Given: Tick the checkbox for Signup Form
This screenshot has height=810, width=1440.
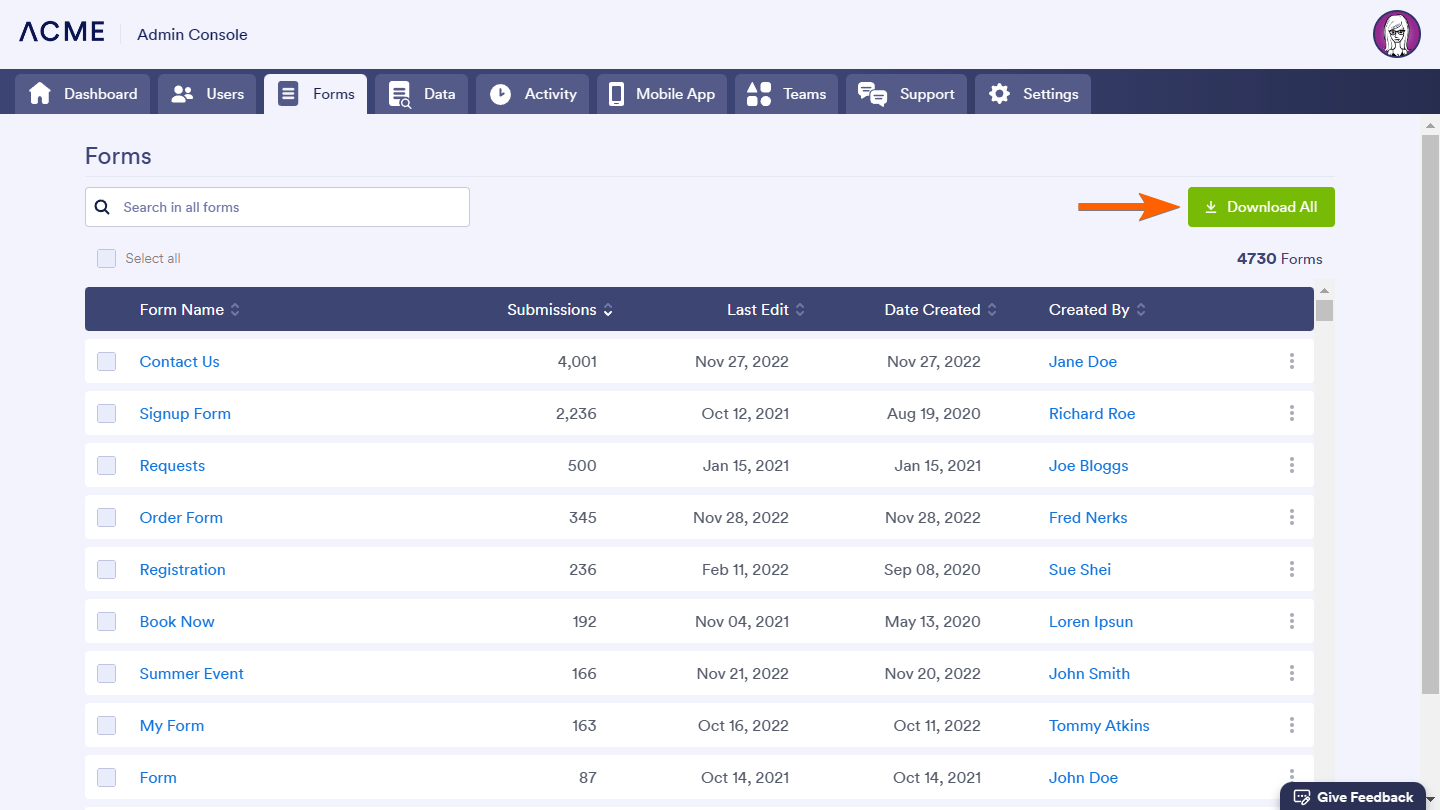Looking at the screenshot, I should [106, 413].
